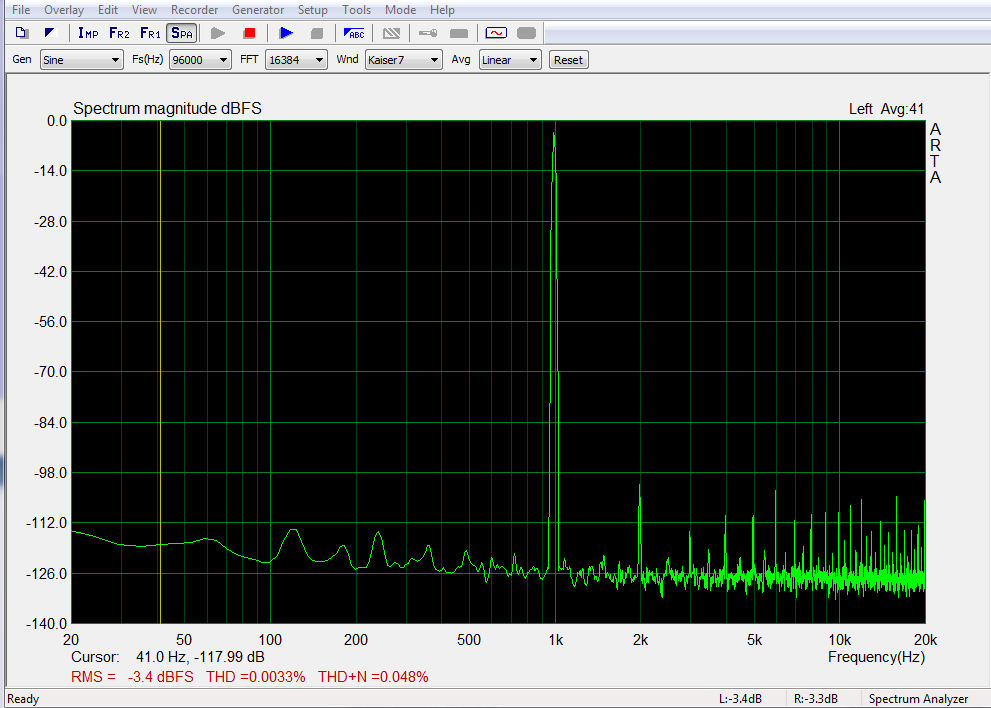991x708 pixels.
Task: Click the 'Spectrum magnitude dBFS' plot title
Action: [x=167, y=109]
